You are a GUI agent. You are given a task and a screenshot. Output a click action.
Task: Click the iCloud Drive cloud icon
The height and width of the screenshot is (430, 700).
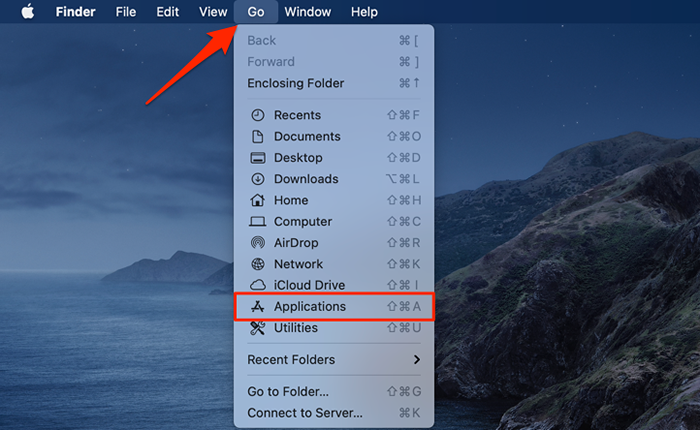[258, 285]
